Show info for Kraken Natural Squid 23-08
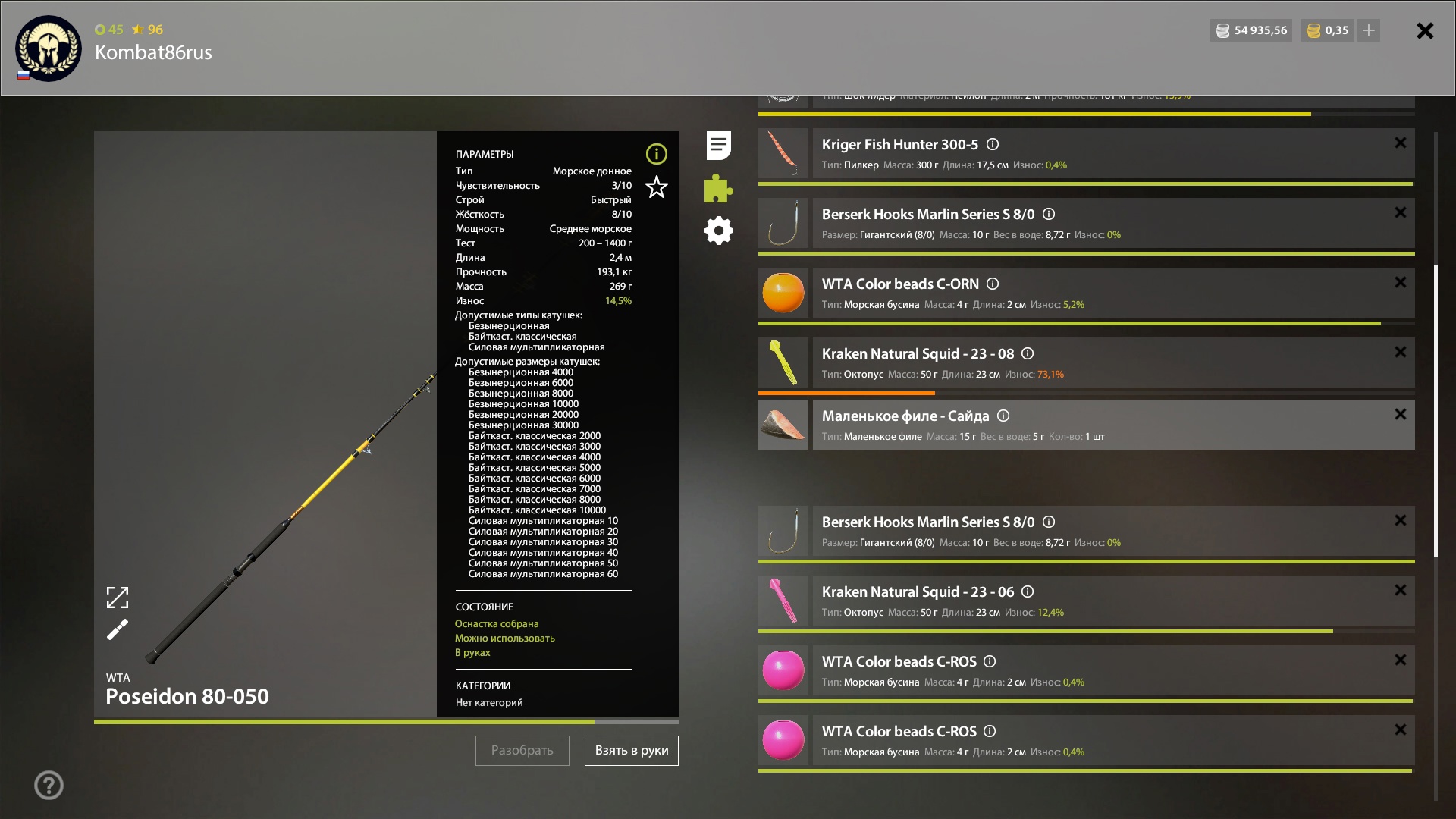This screenshot has height=819, width=1456. pos(1028,353)
